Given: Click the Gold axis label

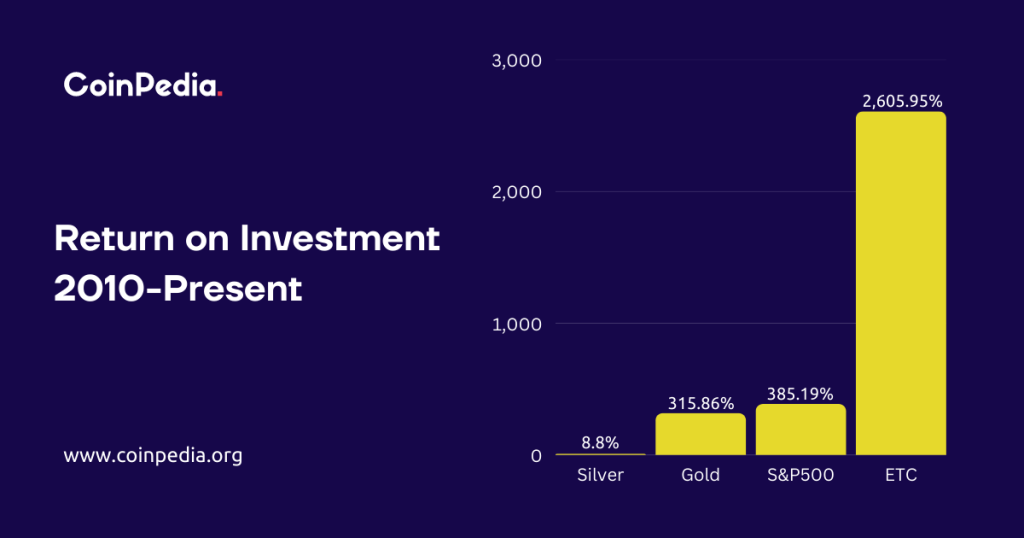Looking at the screenshot, I should pyautogui.click(x=701, y=475).
